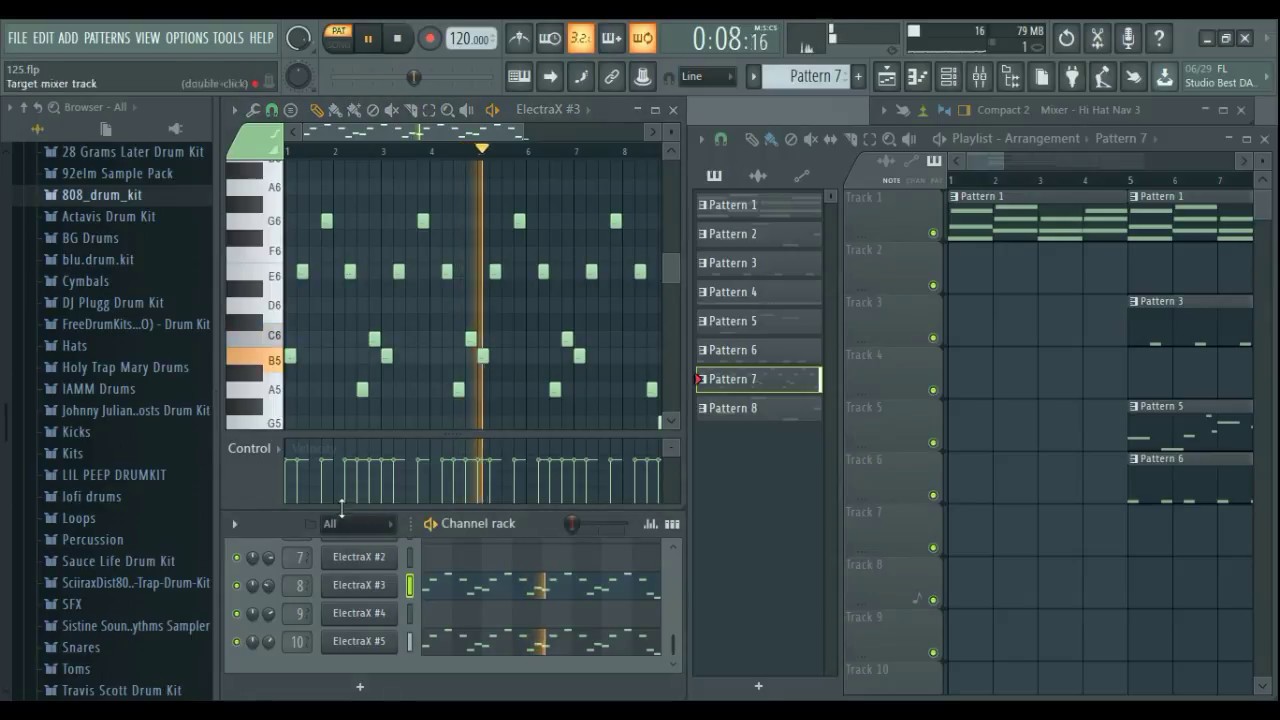The width and height of the screenshot is (1280, 720).
Task: Open the Line snap dropdown
Action: 707,76
